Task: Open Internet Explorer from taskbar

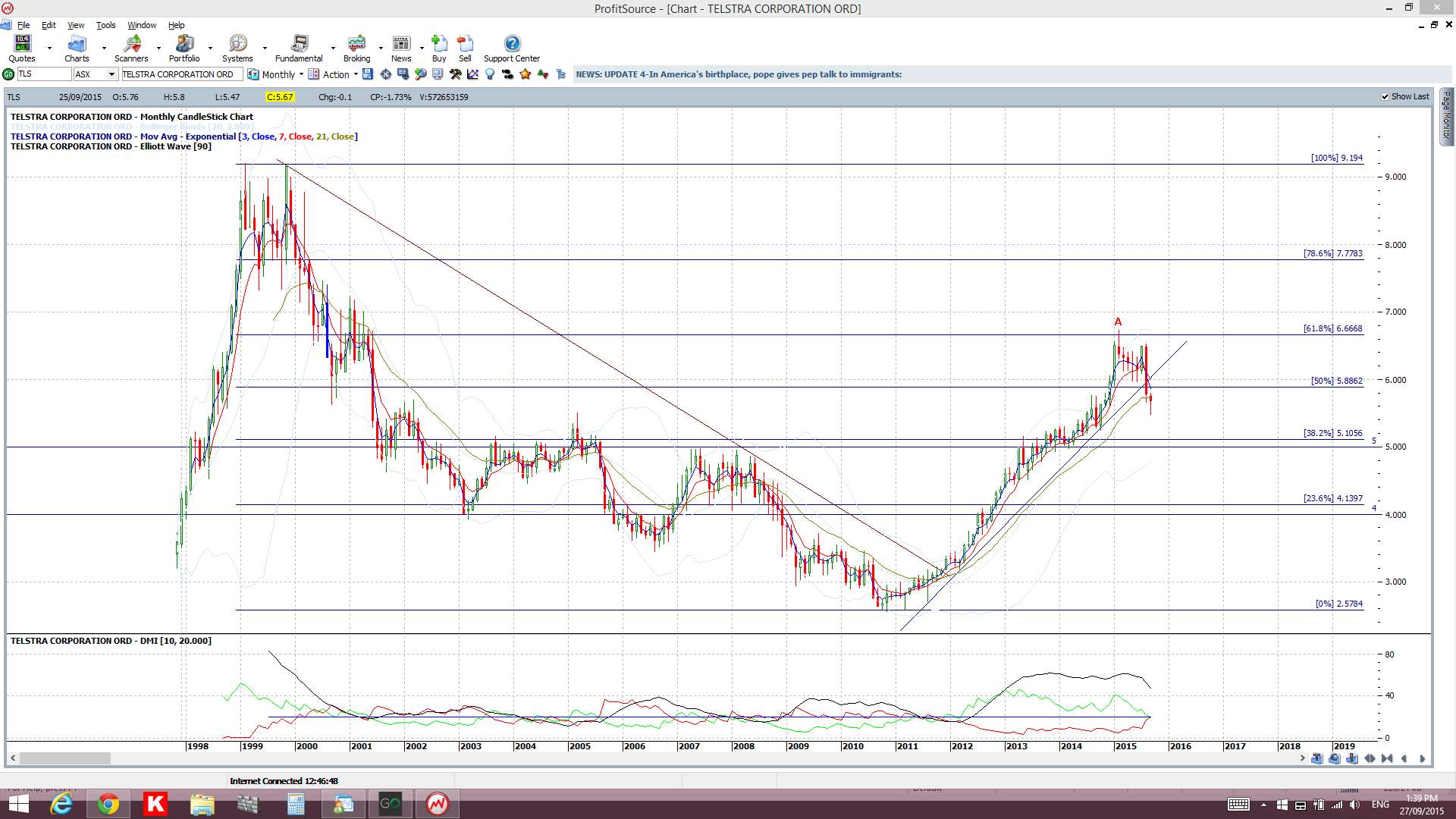Action: click(61, 804)
